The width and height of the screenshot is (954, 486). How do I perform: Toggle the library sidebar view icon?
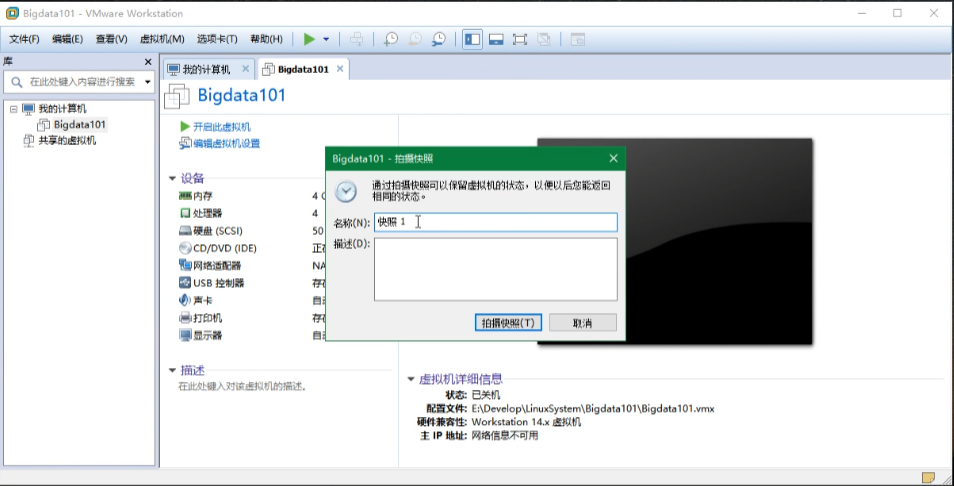472,40
